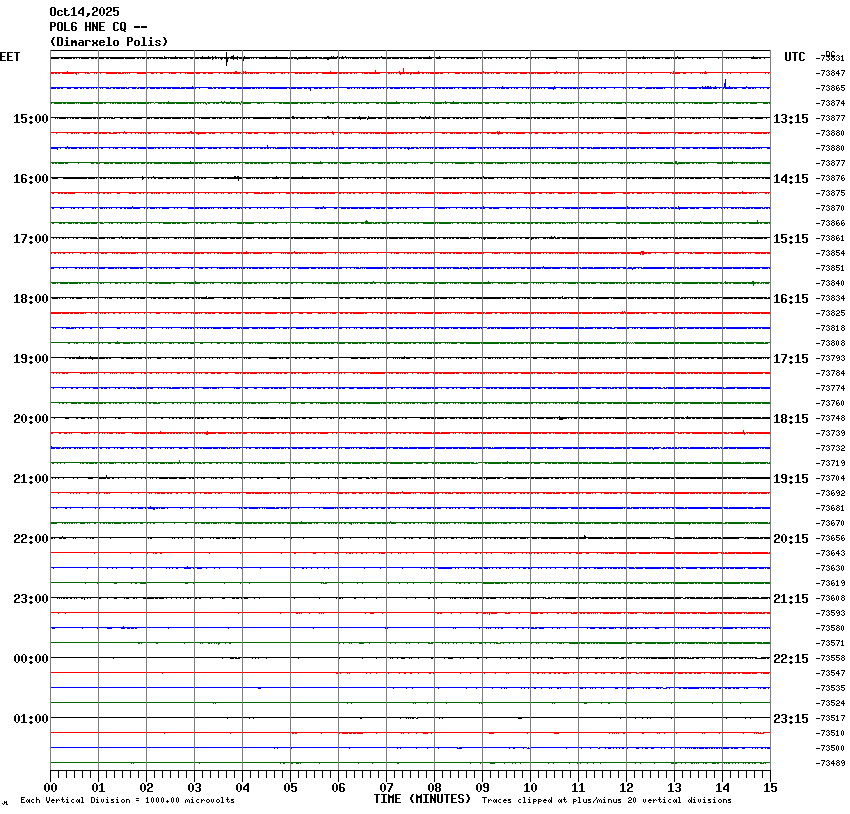
Task: Select the 23:15 UTC time label
Action: [791, 719]
